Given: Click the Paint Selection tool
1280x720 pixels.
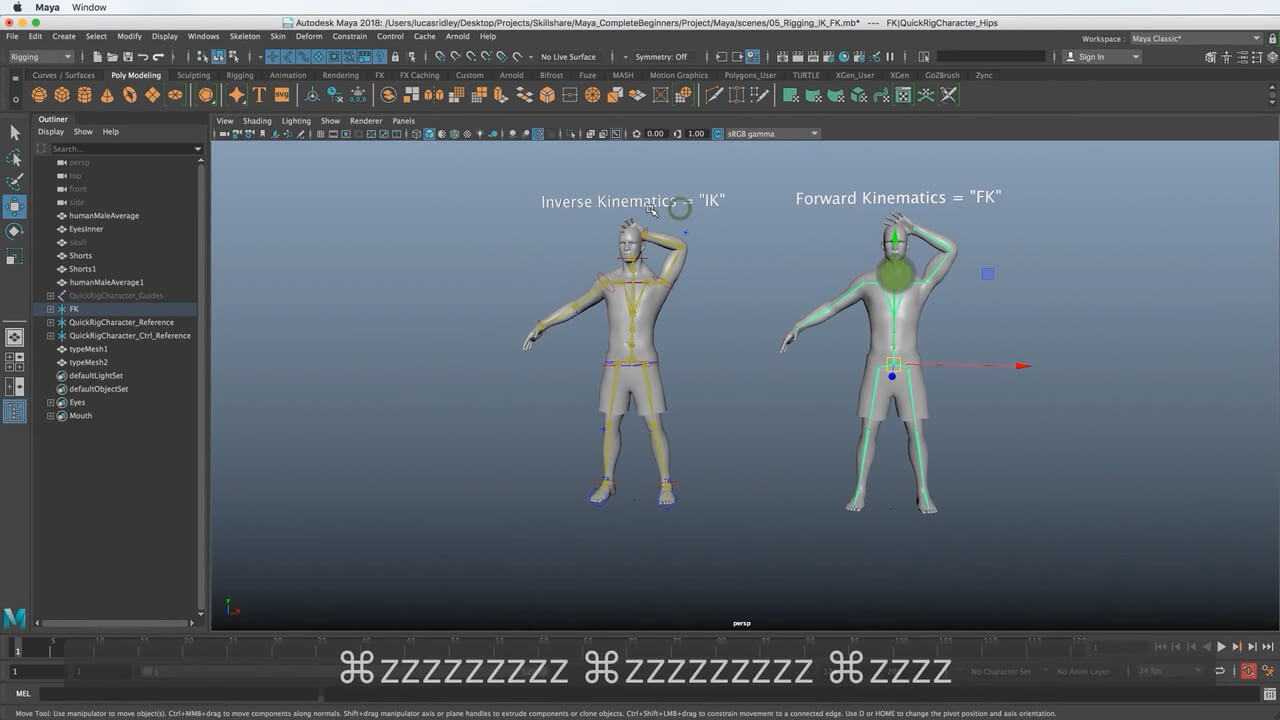Looking at the screenshot, I should [x=15, y=182].
